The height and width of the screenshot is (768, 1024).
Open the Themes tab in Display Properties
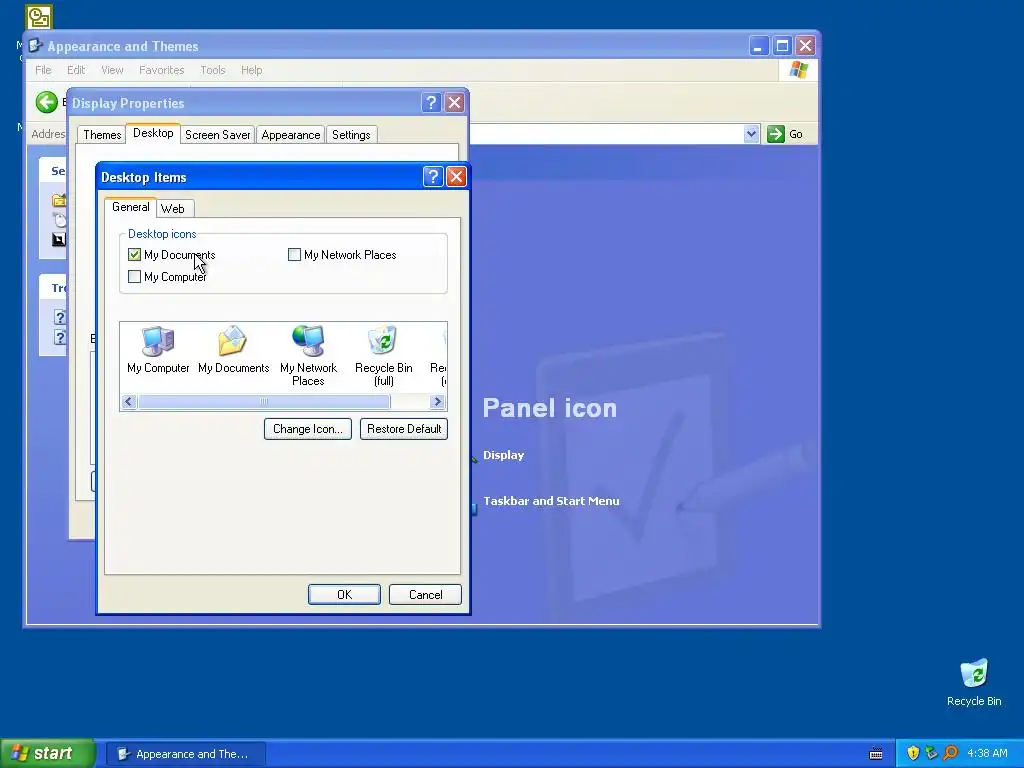102,135
